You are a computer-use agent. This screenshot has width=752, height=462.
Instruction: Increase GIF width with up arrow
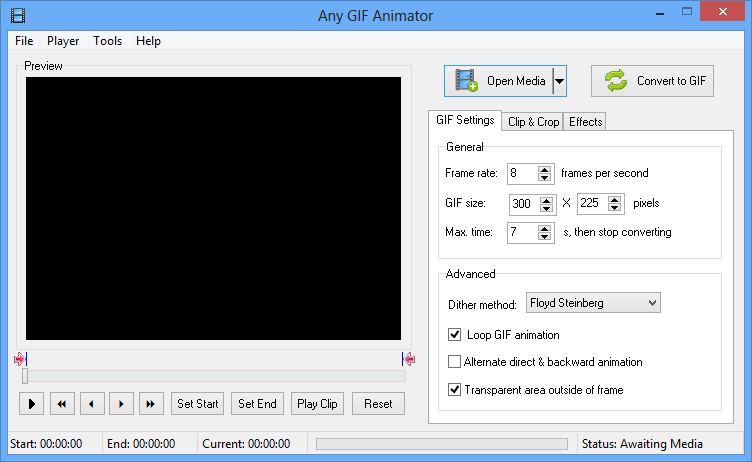pyautogui.click(x=546, y=200)
